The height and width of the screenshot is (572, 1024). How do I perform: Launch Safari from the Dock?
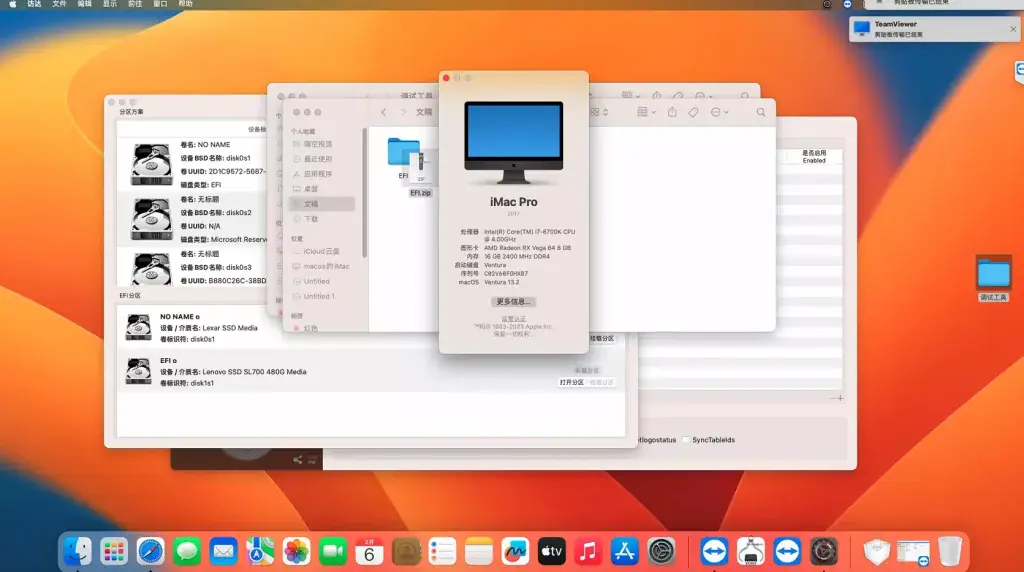click(150, 552)
